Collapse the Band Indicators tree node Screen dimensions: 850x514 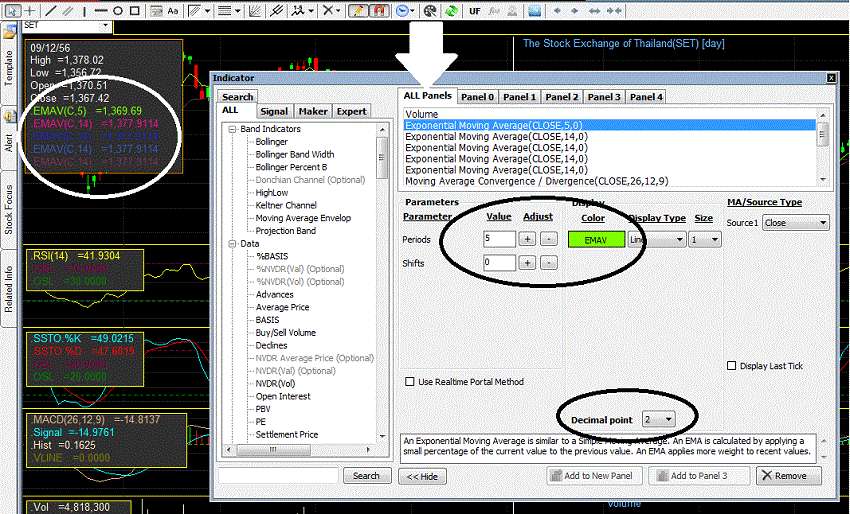(233, 129)
